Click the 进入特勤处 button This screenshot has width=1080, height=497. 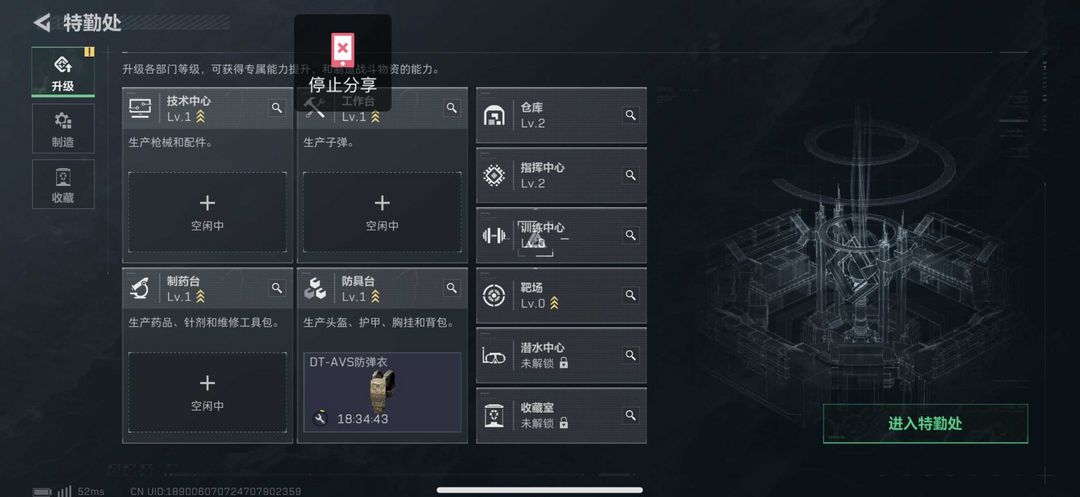point(925,423)
